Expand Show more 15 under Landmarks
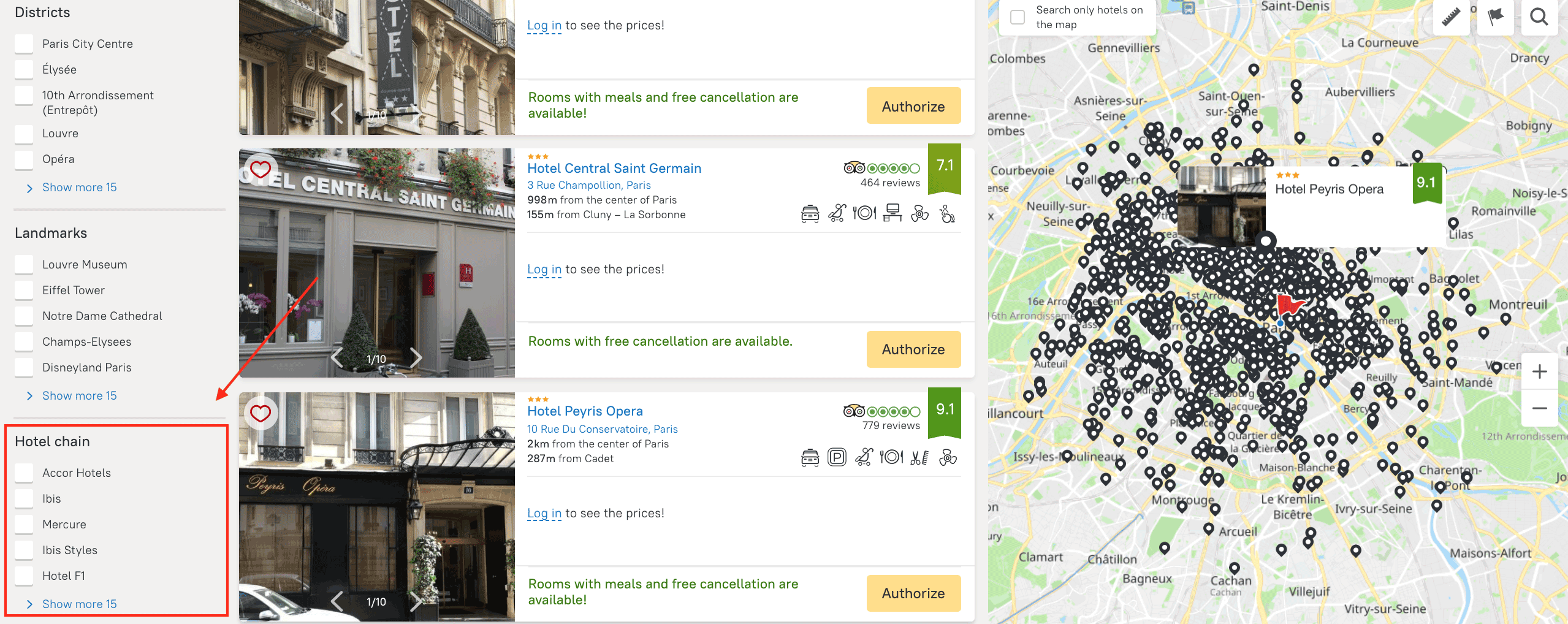 79,395
